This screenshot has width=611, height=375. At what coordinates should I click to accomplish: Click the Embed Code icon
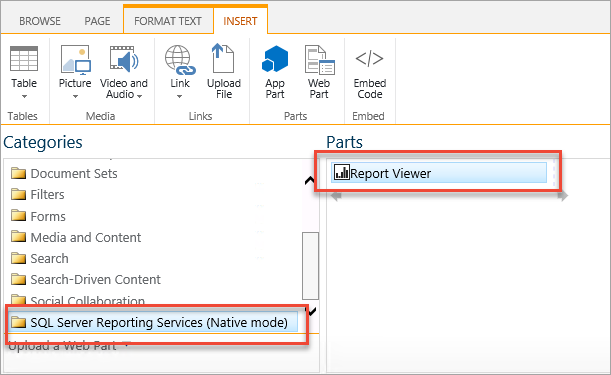coord(369,58)
